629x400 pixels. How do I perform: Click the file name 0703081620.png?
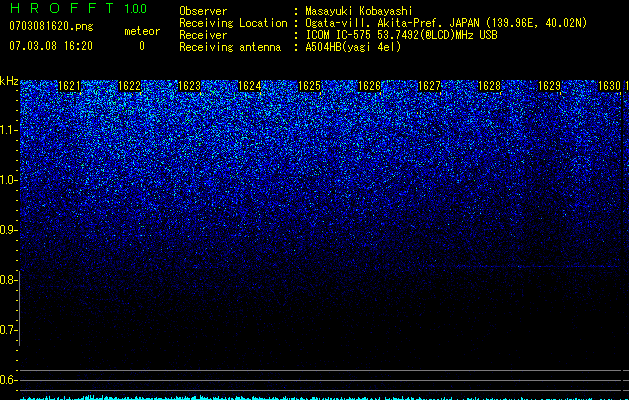pyautogui.click(x=51, y=26)
